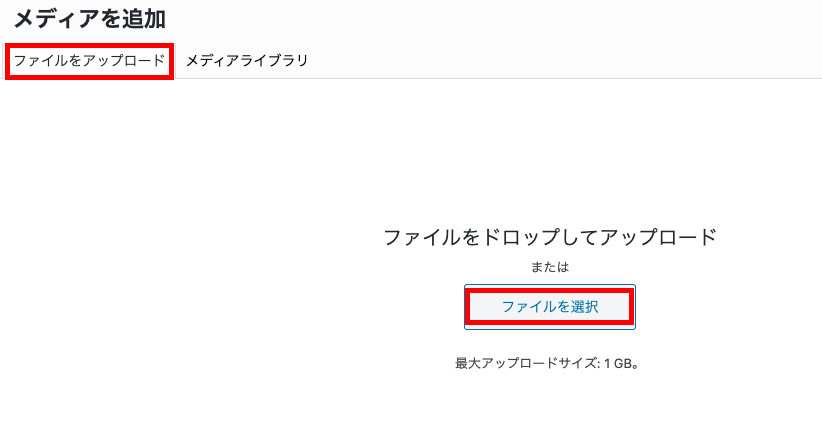Click the Add Media dialog title
The height and width of the screenshot is (440, 822).
click(x=90, y=18)
